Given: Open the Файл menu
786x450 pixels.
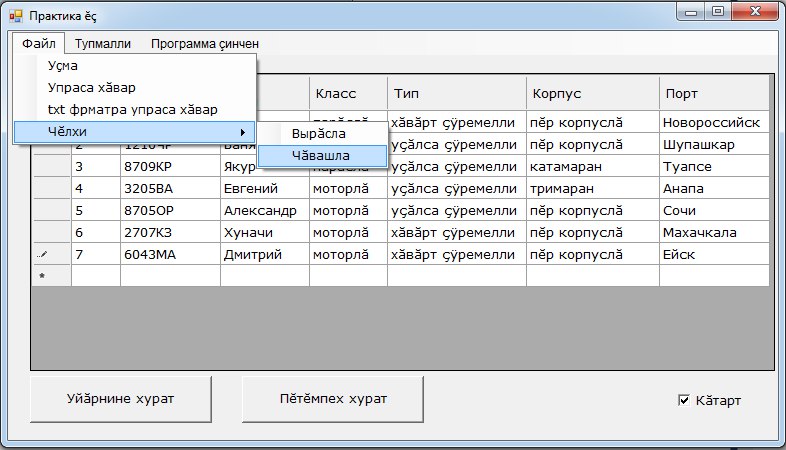Looking at the screenshot, I should pyautogui.click(x=39, y=44).
